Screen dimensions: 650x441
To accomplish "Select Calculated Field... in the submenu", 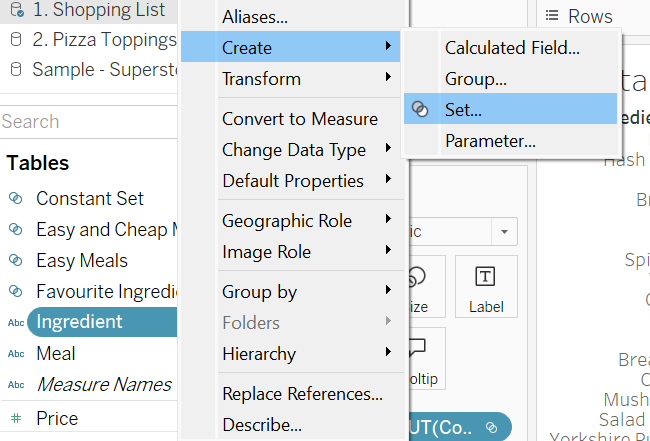I will coord(511,47).
